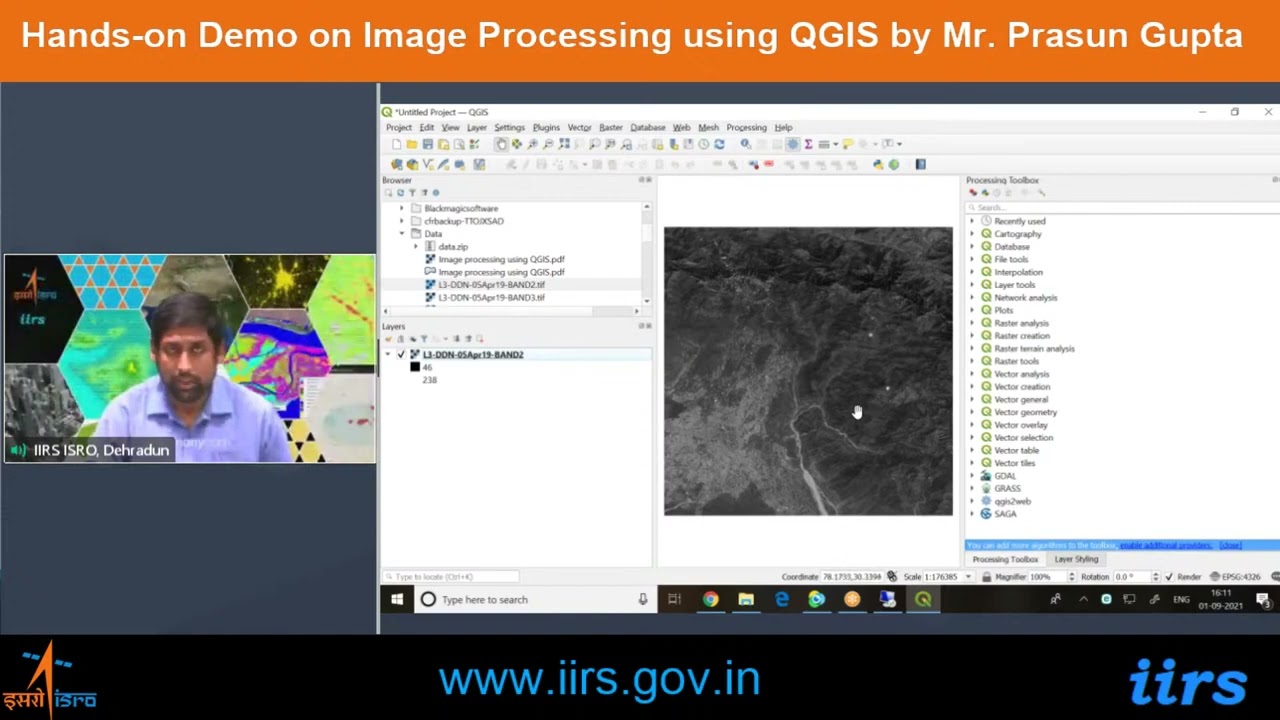This screenshot has height=720, width=1280.
Task: Open the Scale dropdown in status bar
Action: click(x=967, y=577)
